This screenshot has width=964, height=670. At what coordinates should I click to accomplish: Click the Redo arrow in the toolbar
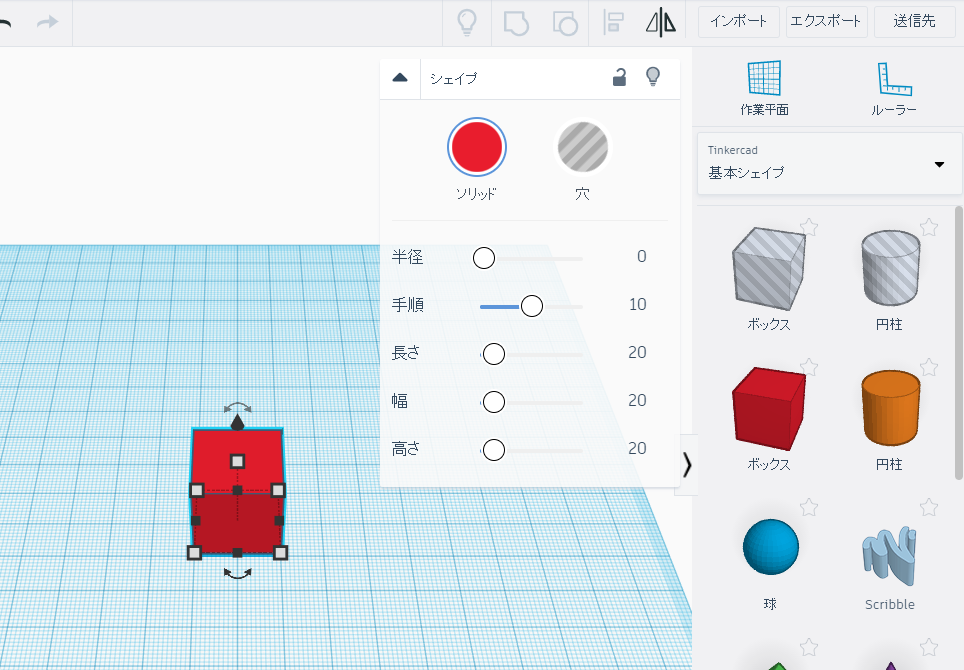(47, 23)
